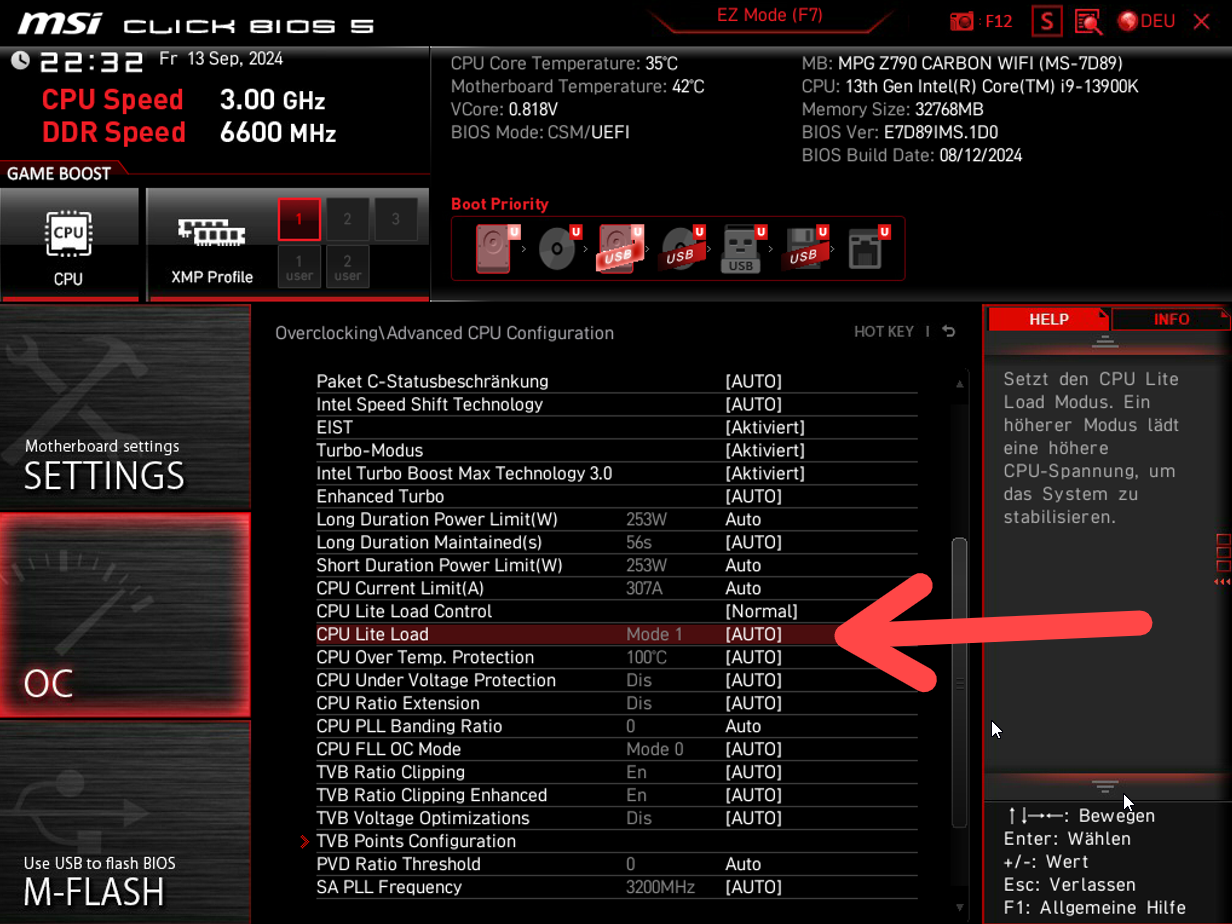Click the Overclocking\Advanced CPU Configuration breadcrumb

tap(444, 333)
